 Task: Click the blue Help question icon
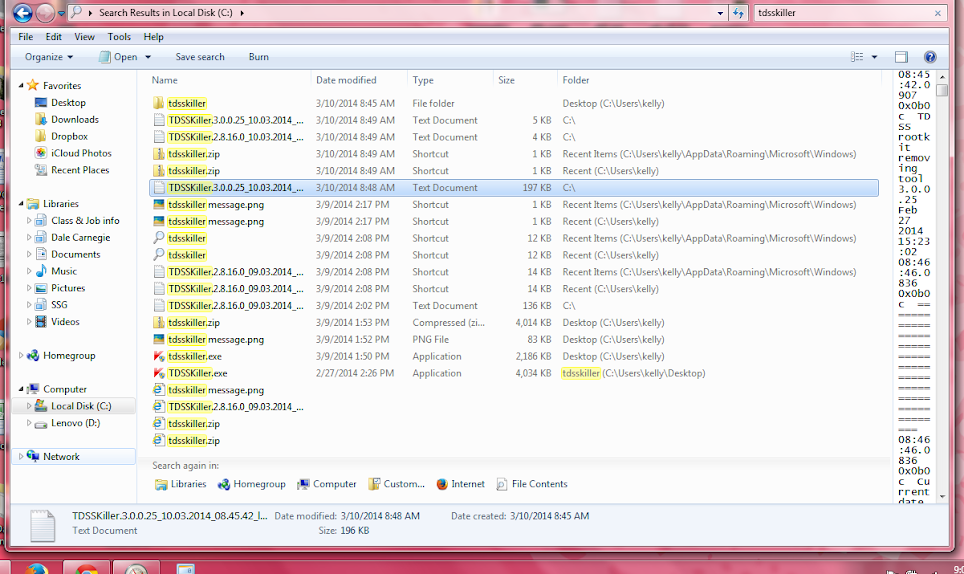tap(930, 57)
